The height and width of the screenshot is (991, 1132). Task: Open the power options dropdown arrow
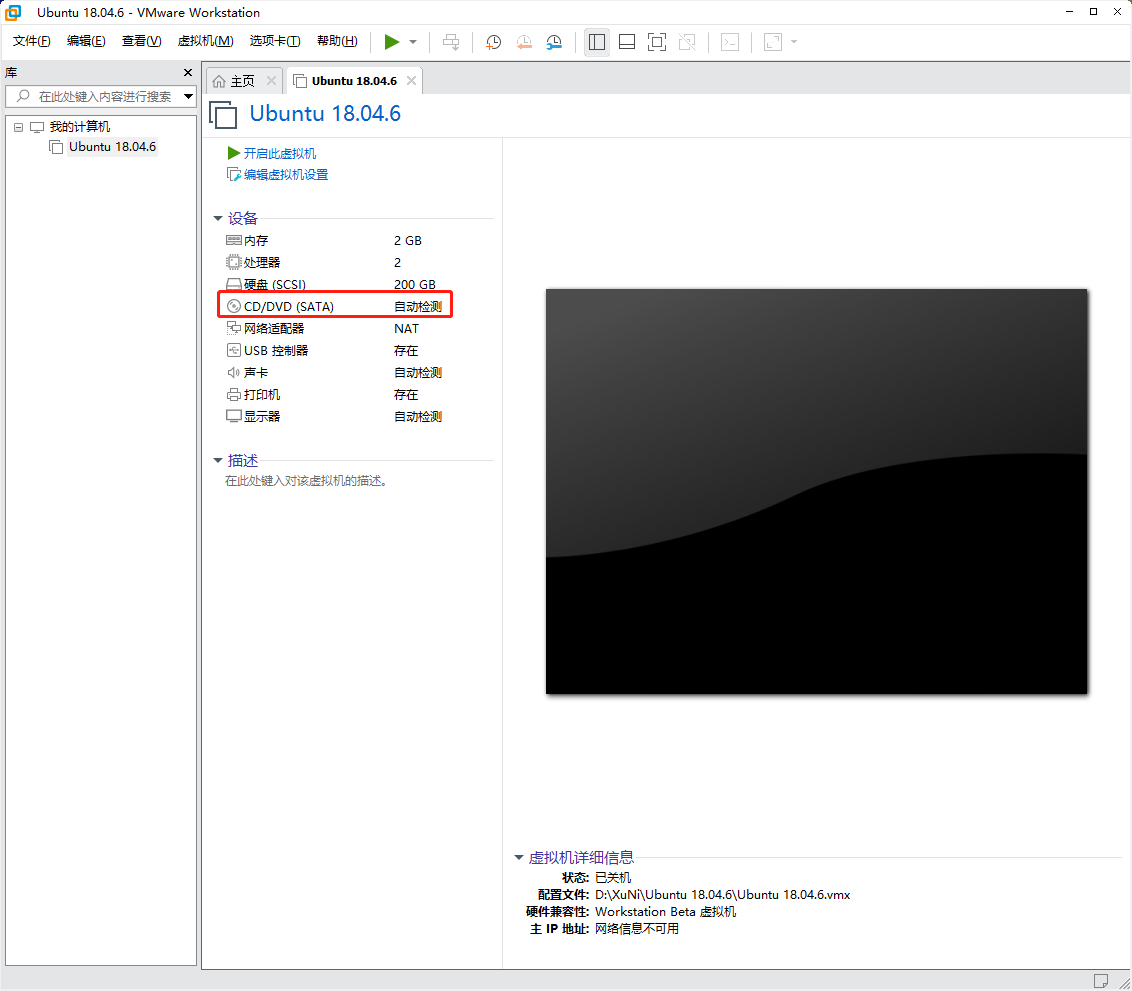coord(413,42)
